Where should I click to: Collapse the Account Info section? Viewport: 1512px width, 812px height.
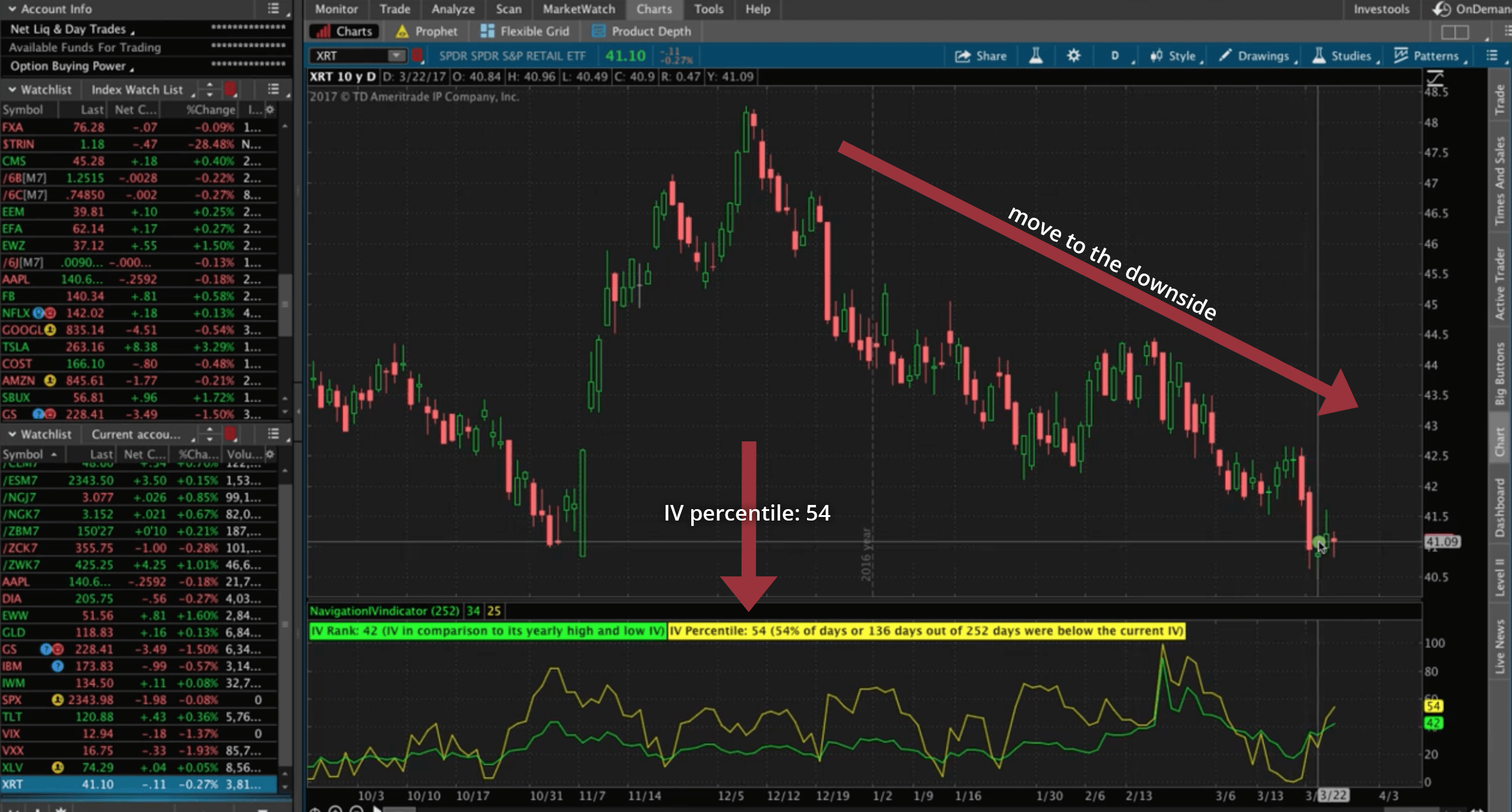click(12, 9)
